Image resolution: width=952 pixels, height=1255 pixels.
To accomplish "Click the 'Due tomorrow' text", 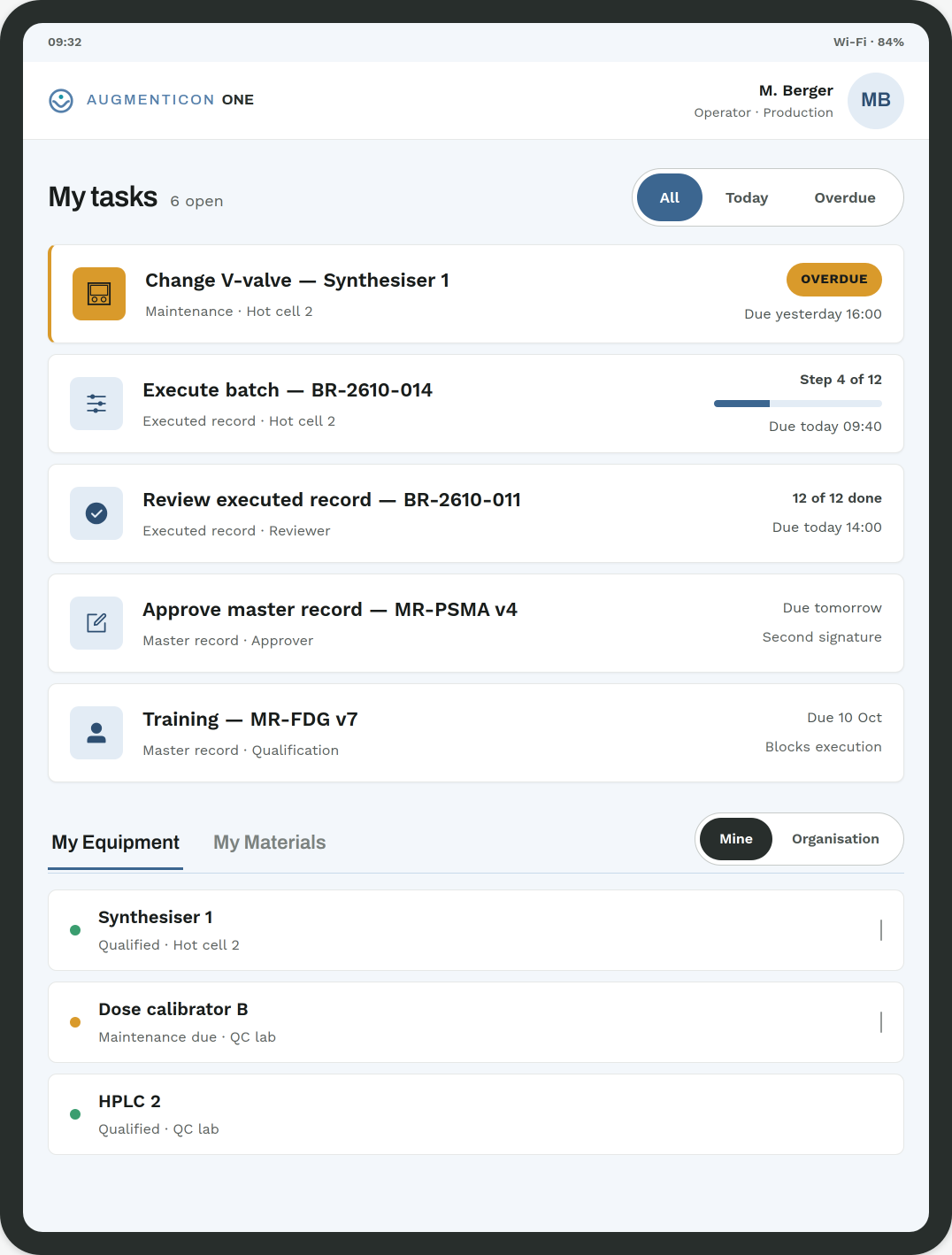I will pyautogui.click(x=833, y=608).
